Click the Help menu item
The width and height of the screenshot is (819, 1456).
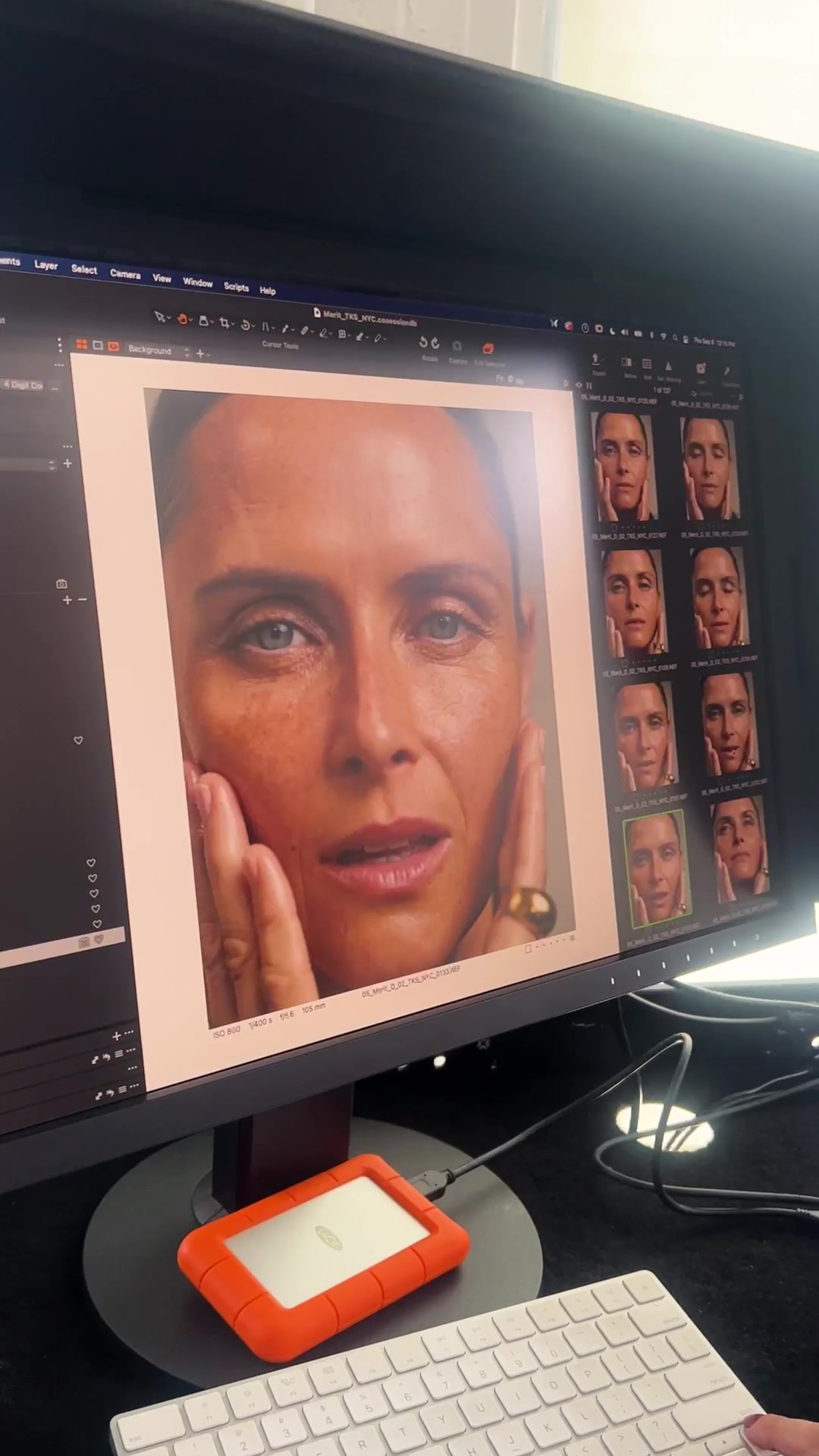[x=268, y=290]
